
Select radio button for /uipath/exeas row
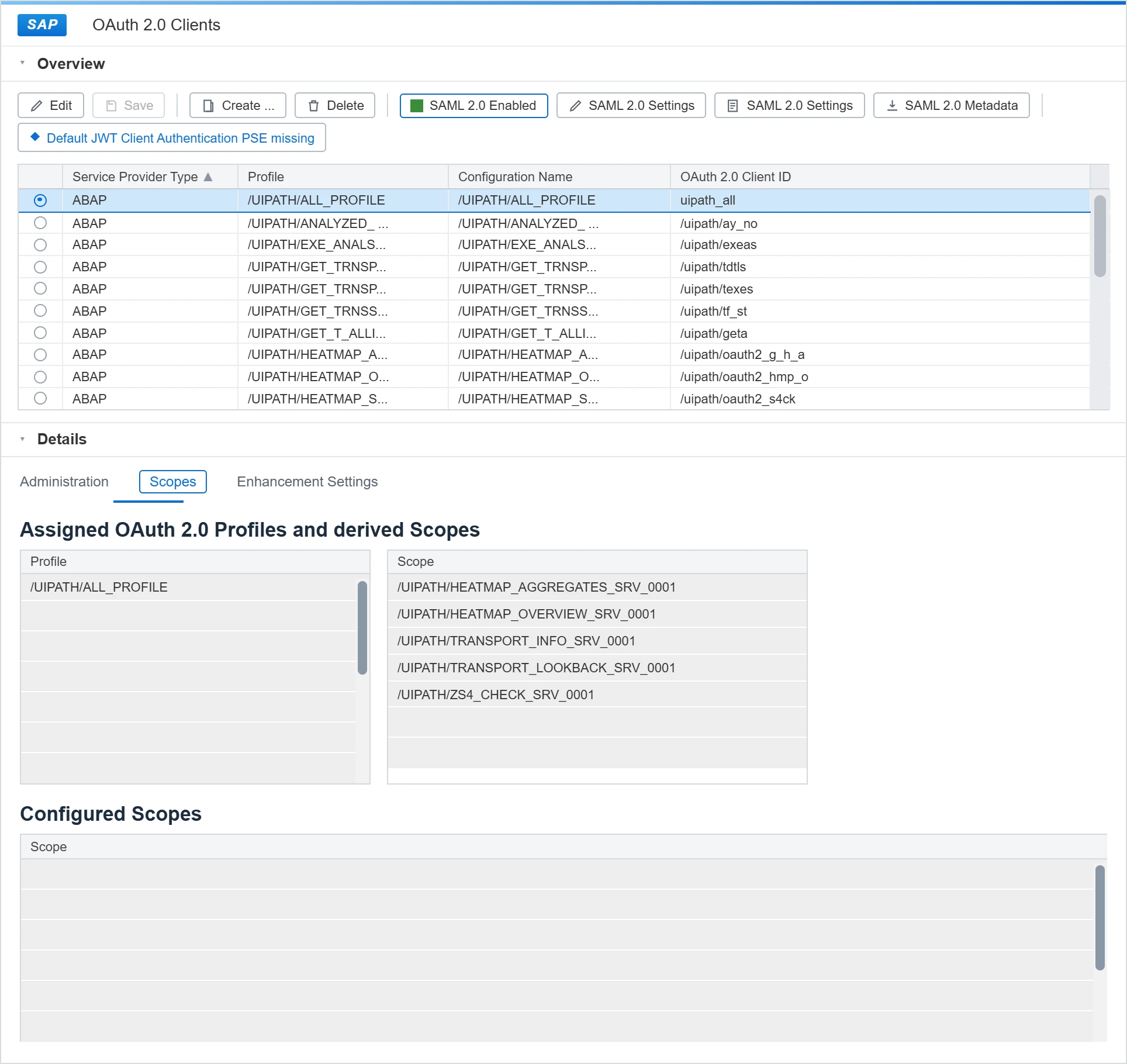[x=40, y=244]
